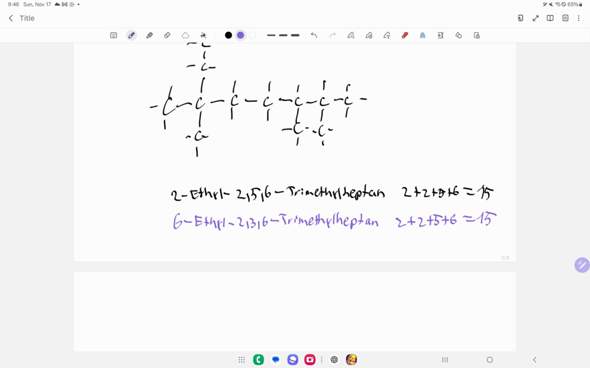This screenshot has width=590, height=368.
Task: Select the eraser tool
Action: (x=167, y=35)
